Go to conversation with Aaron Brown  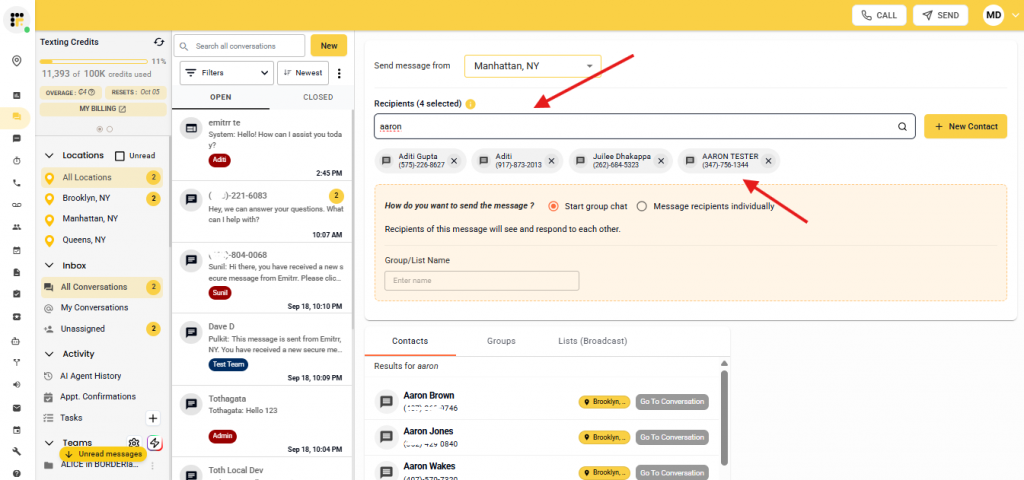pos(672,402)
